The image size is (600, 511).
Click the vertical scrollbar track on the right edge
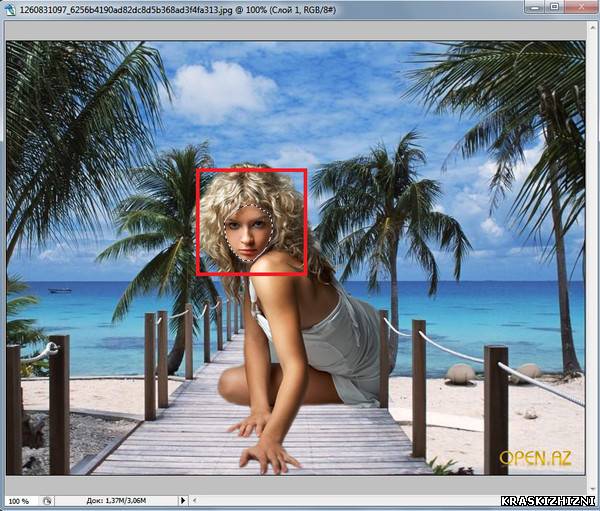tap(592, 256)
